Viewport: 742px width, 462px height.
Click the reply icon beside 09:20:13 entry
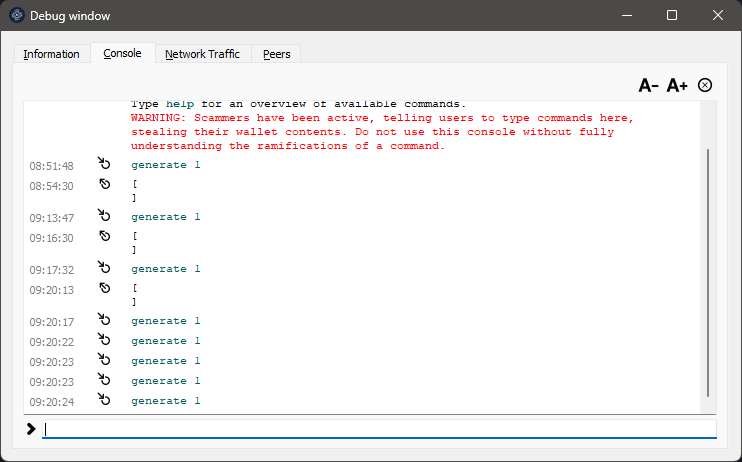[x=104, y=289]
